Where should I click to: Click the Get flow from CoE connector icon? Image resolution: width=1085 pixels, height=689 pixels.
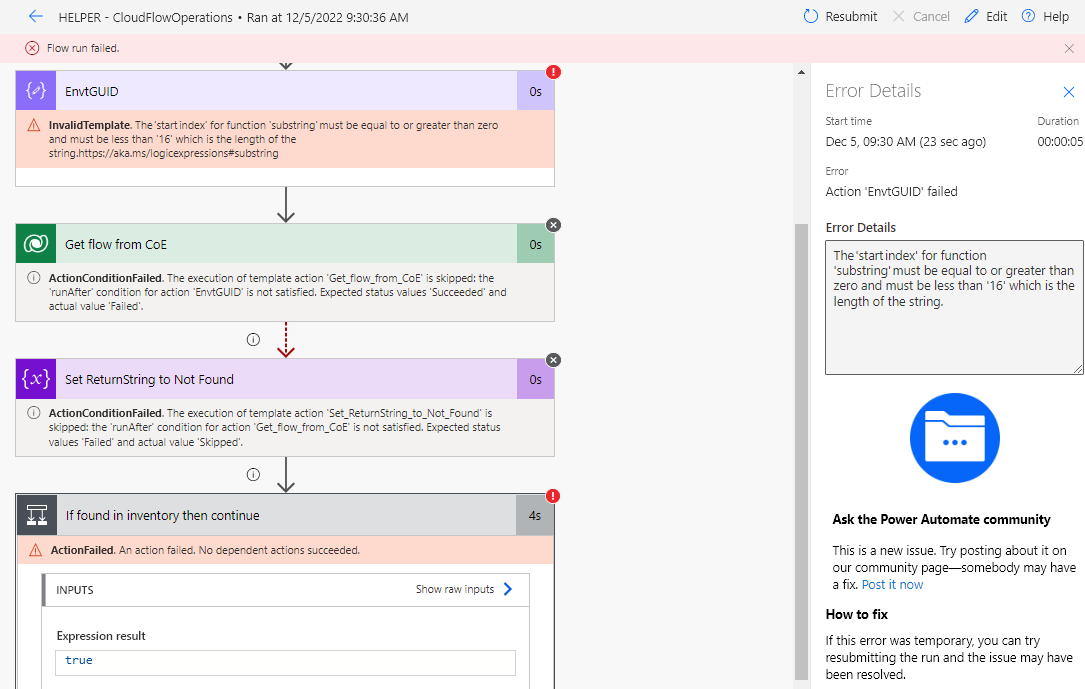pos(35,243)
